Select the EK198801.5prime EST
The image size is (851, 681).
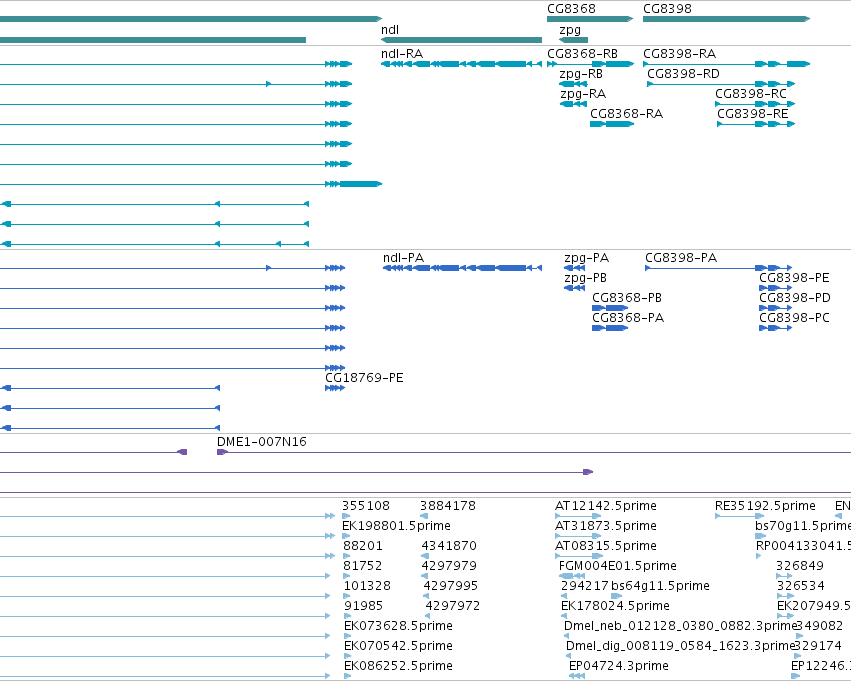pos(346,536)
